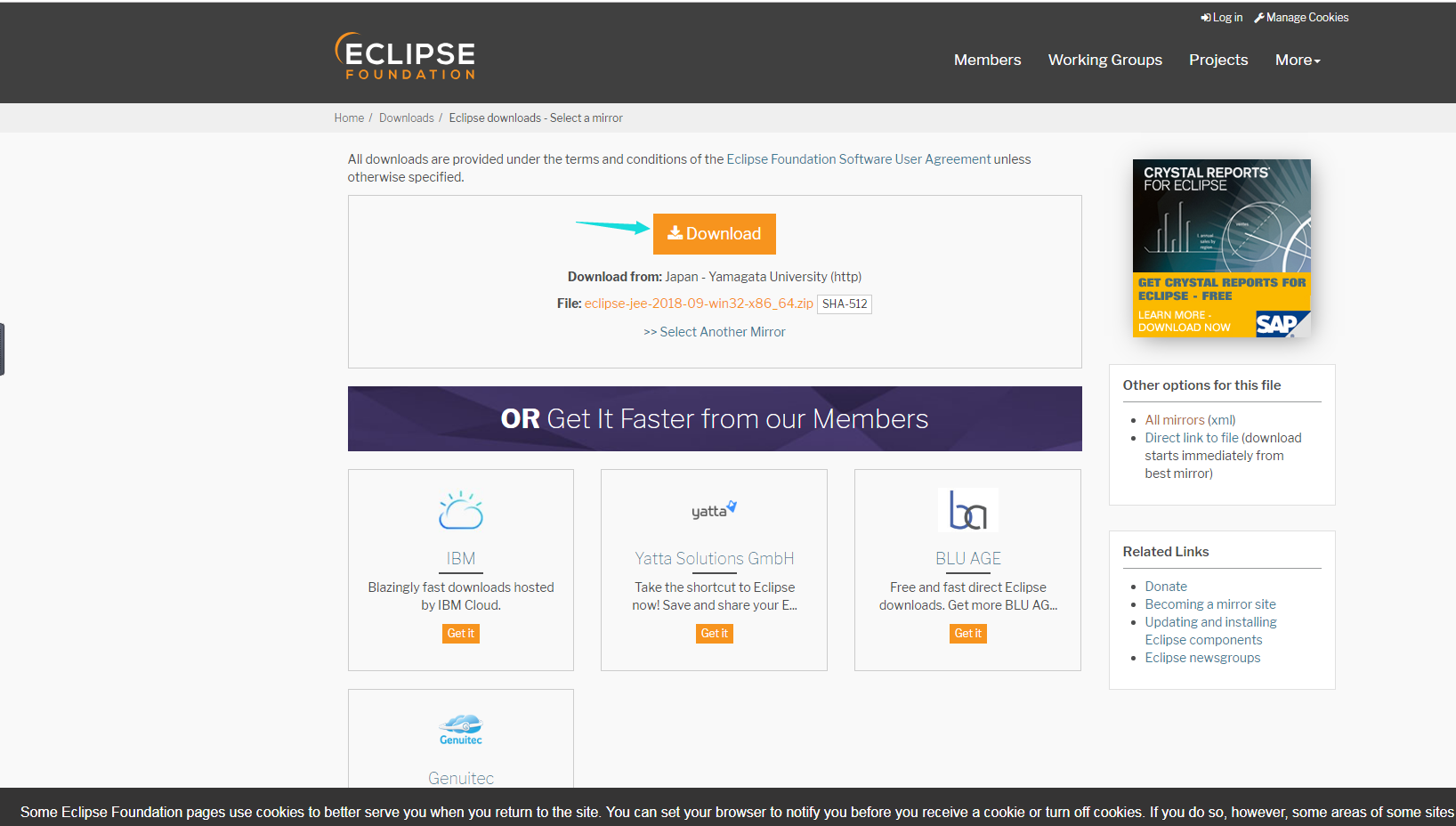This screenshot has height=826, width=1456.
Task: Click the Eclipse Foundation logo
Action: pyautogui.click(x=405, y=56)
